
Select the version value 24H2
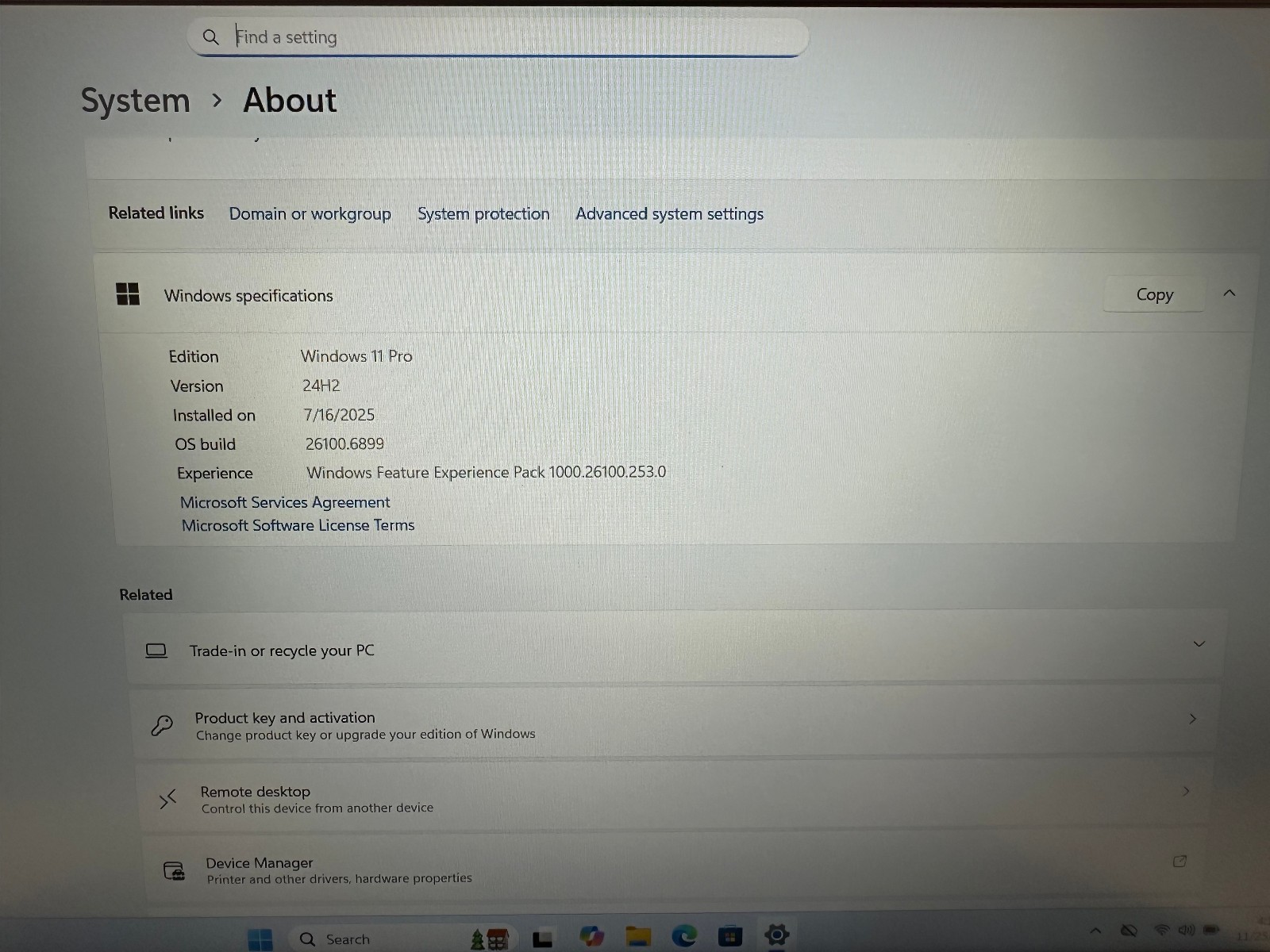(321, 386)
